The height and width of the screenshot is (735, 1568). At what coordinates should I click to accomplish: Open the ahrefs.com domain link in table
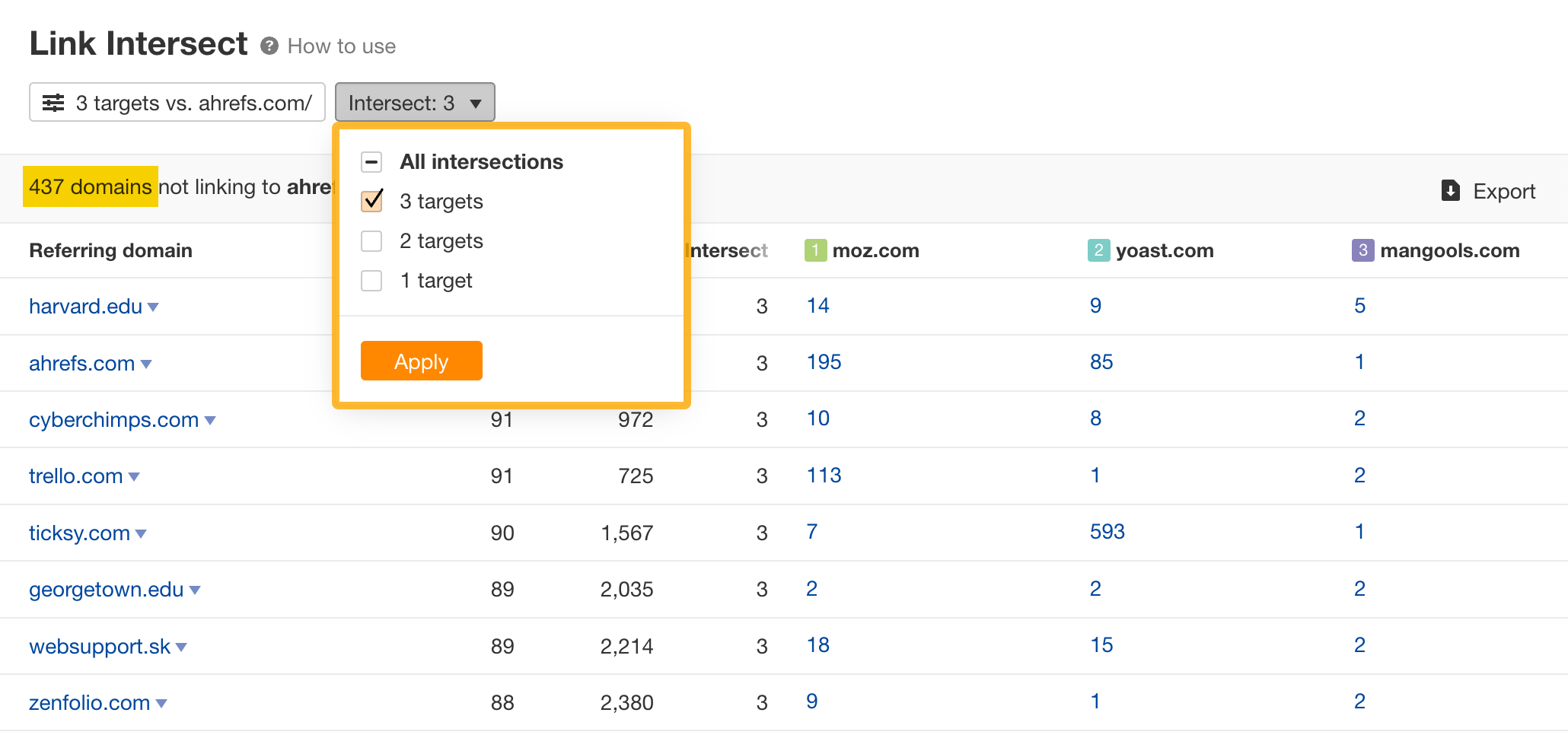[81, 363]
